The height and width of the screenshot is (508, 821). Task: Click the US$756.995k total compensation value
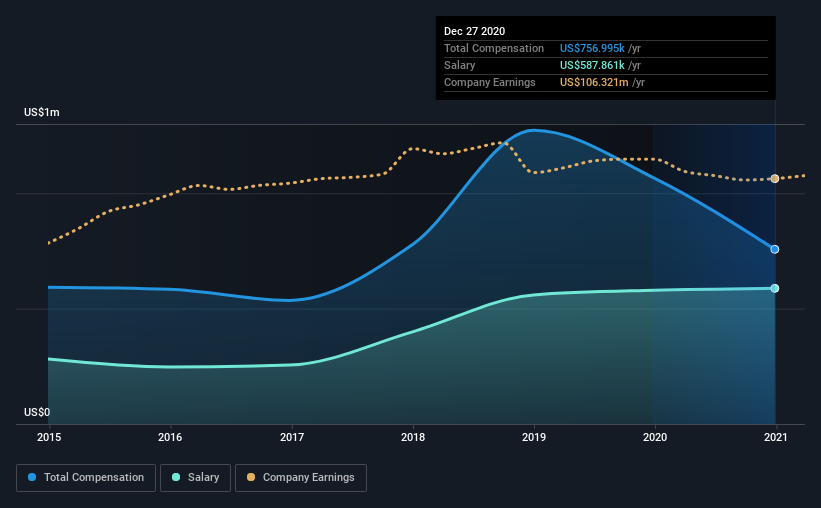coord(592,48)
